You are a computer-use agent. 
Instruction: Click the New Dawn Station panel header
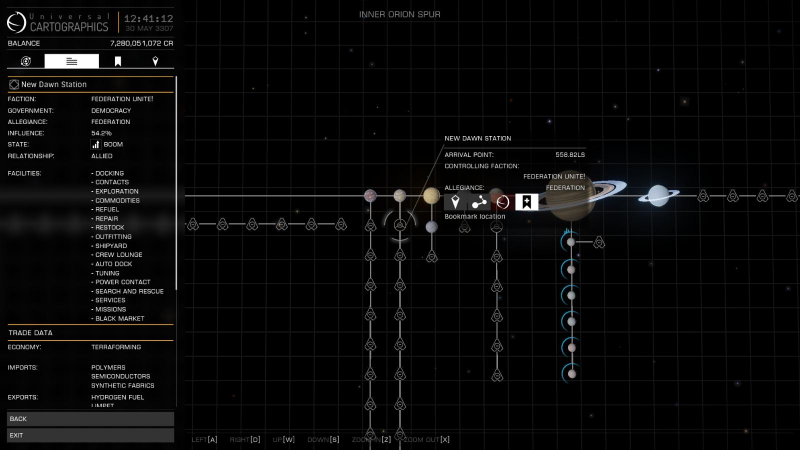pos(90,84)
